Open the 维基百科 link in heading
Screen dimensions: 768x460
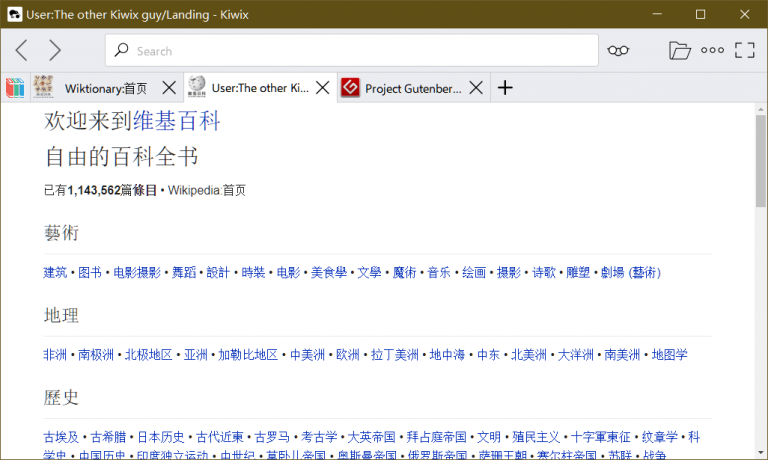(177, 121)
